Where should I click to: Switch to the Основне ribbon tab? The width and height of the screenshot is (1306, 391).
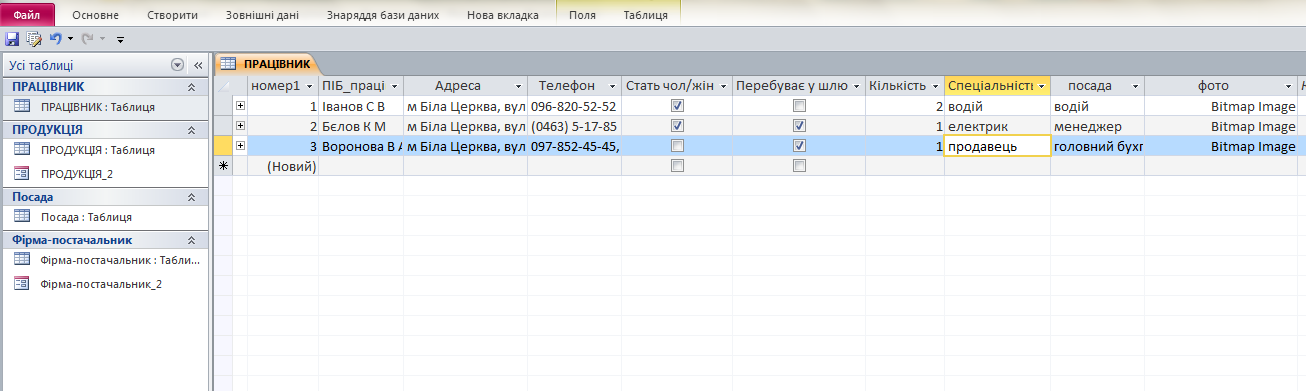point(95,16)
